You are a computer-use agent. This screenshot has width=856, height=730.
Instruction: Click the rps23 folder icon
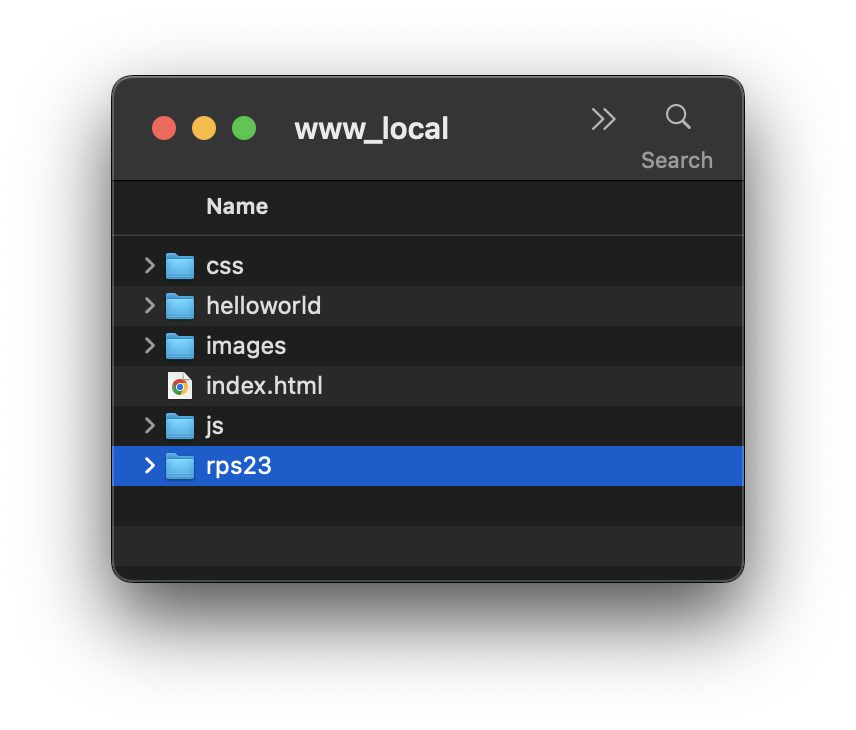pos(180,466)
